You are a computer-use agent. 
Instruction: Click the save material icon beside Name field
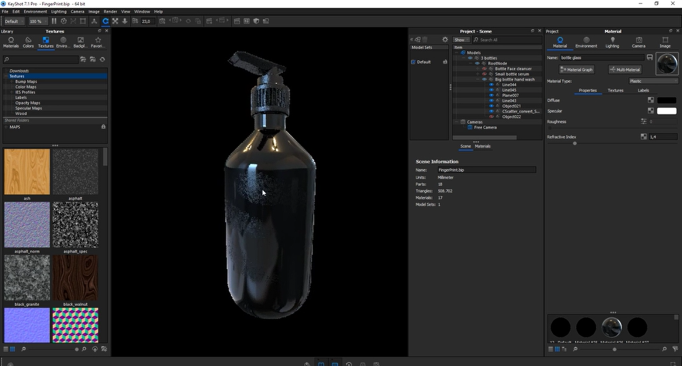click(x=650, y=57)
